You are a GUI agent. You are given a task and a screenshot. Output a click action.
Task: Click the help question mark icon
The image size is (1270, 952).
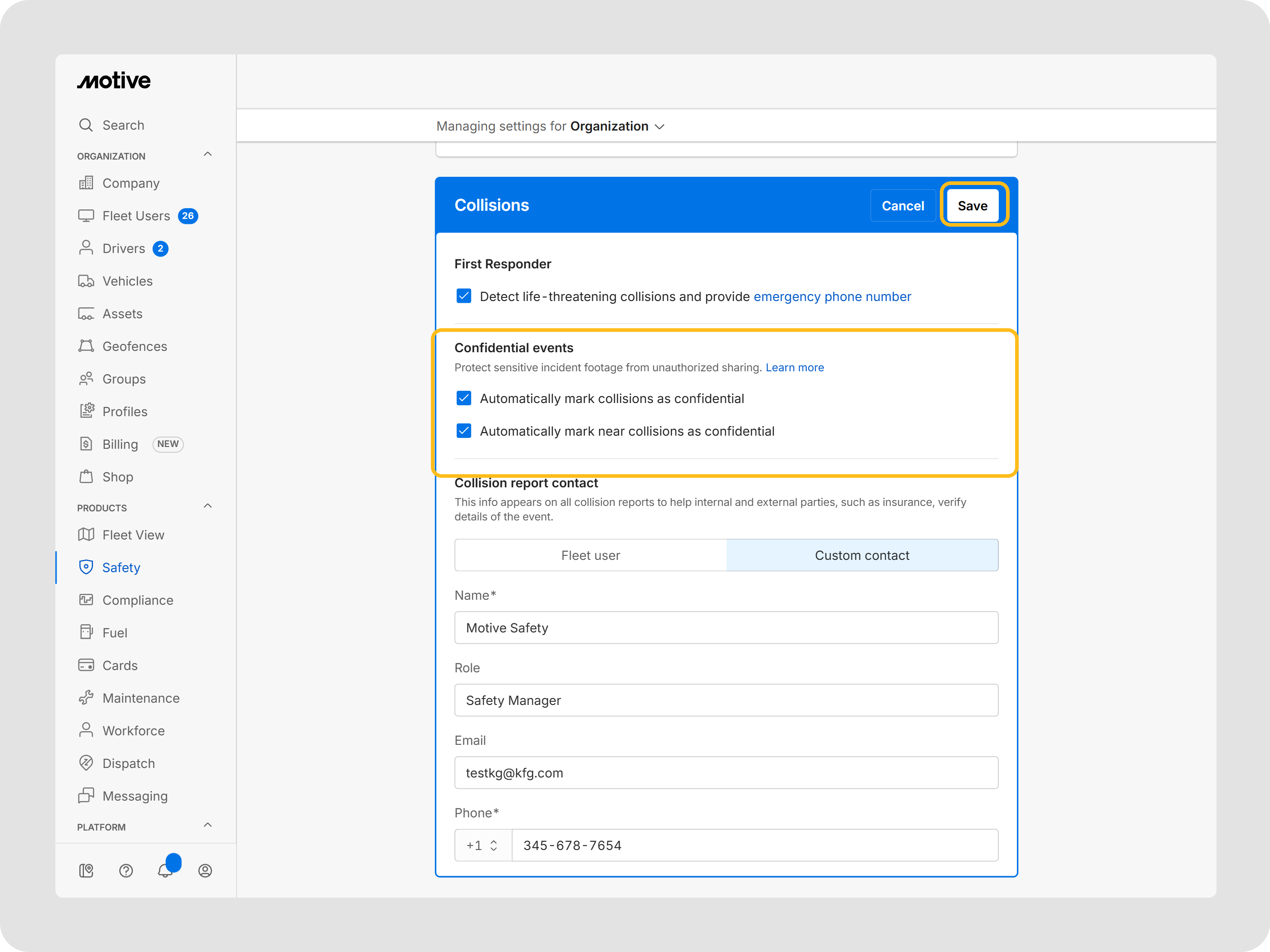point(126,870)
